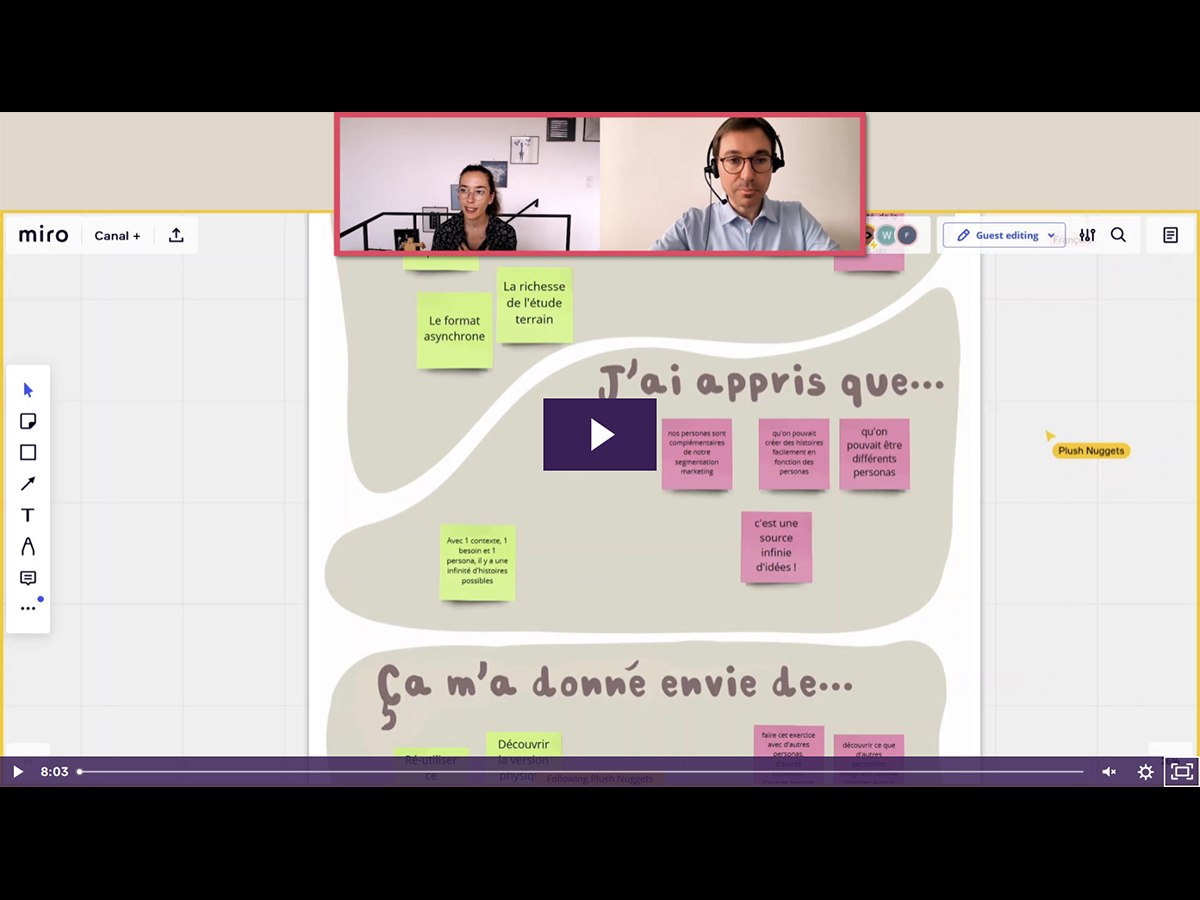The image size is (1200, 900).
Task: Select 'qu'on pouvait créer des histoires' note
Action: pyautogui.click(x=794, y=453)
